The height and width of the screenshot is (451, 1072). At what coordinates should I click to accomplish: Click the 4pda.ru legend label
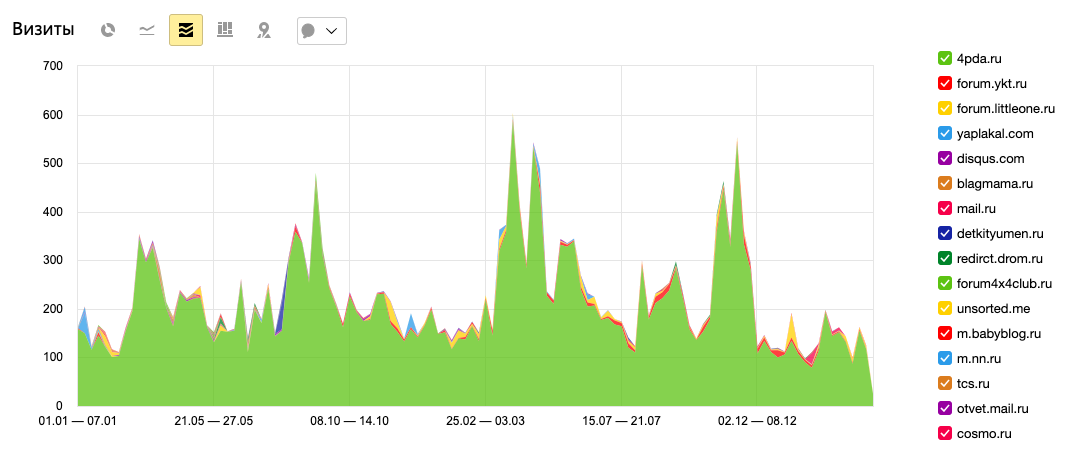(980, 59)
